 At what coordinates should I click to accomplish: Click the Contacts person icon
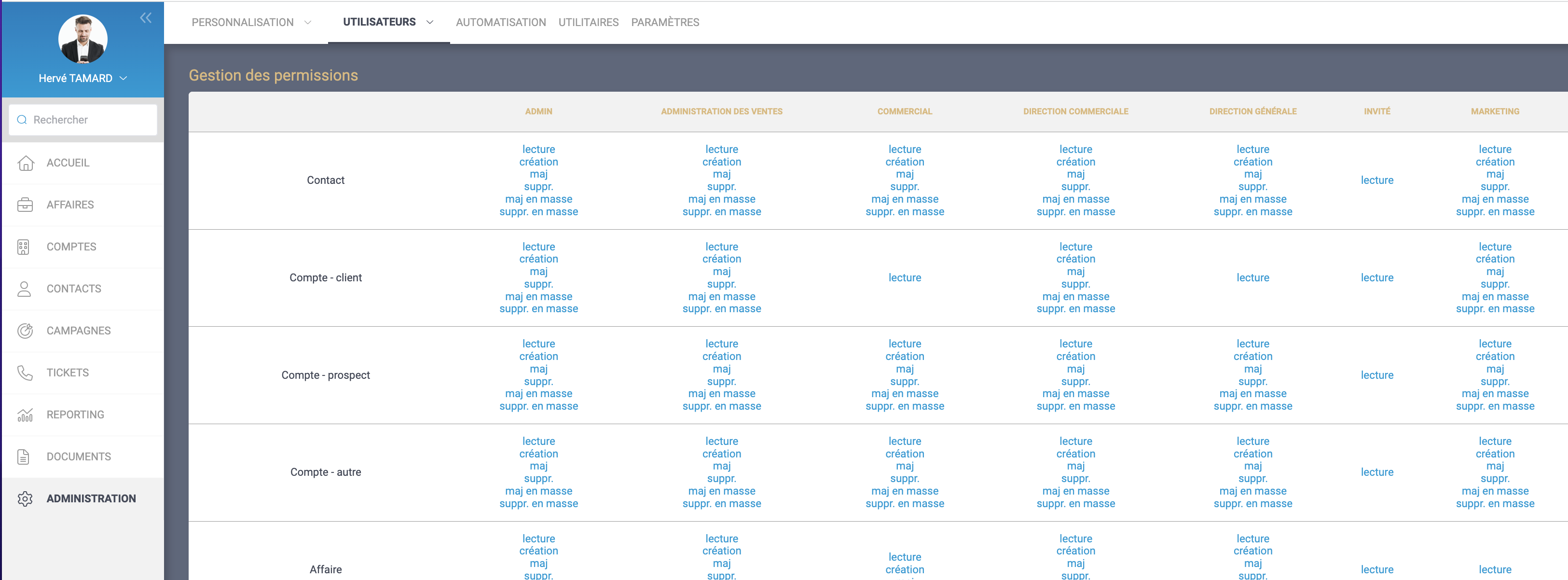[x=24, y=289]
